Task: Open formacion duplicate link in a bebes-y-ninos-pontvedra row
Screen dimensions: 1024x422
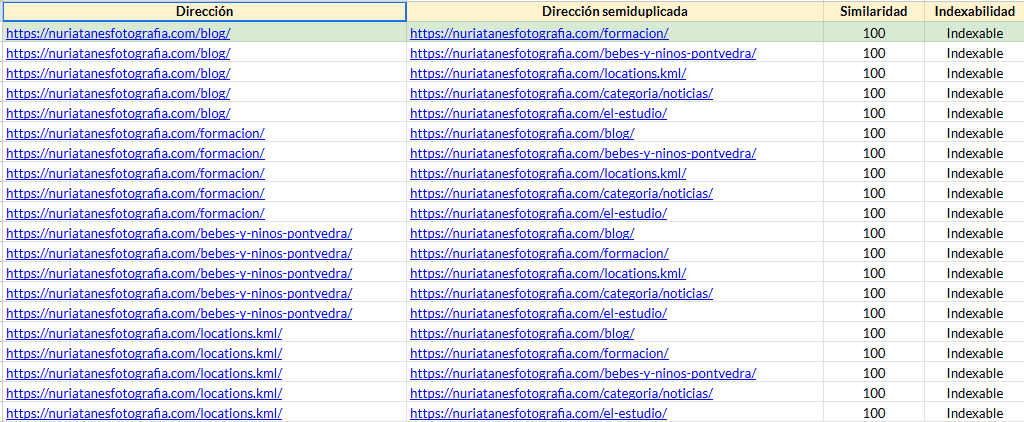Action: [539, 253]
